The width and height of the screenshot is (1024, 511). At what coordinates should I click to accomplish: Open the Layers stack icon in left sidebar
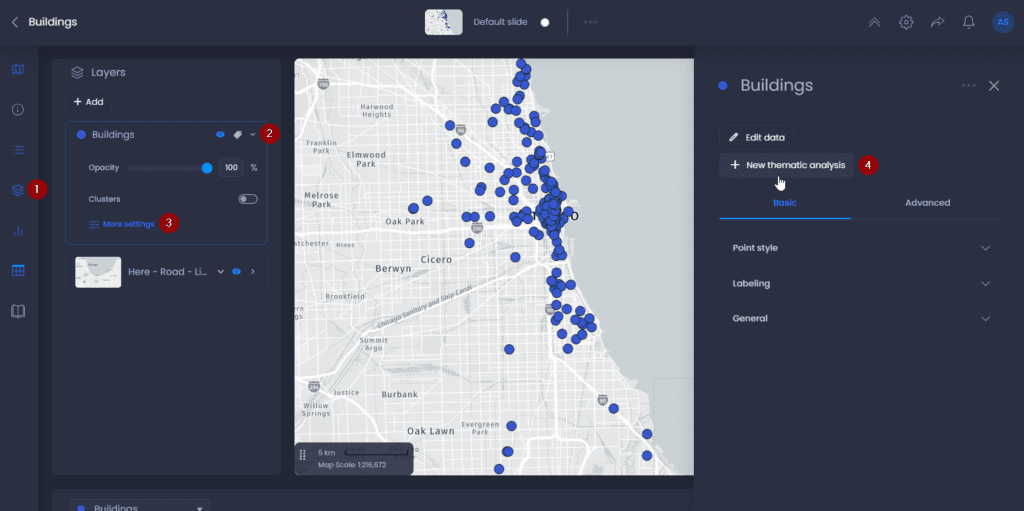coord(18,190)
